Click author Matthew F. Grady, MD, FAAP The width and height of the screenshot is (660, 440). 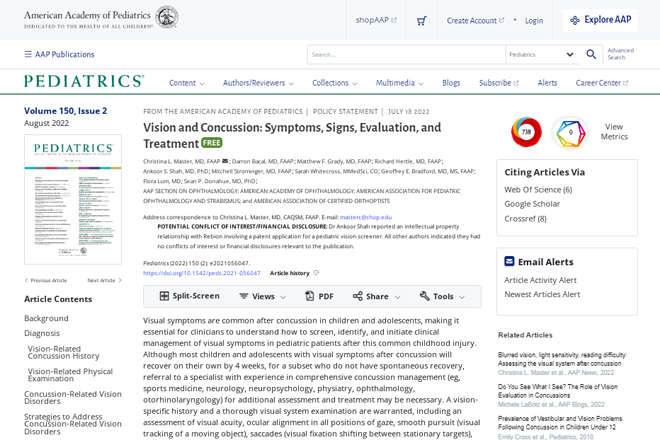[334, 161]
